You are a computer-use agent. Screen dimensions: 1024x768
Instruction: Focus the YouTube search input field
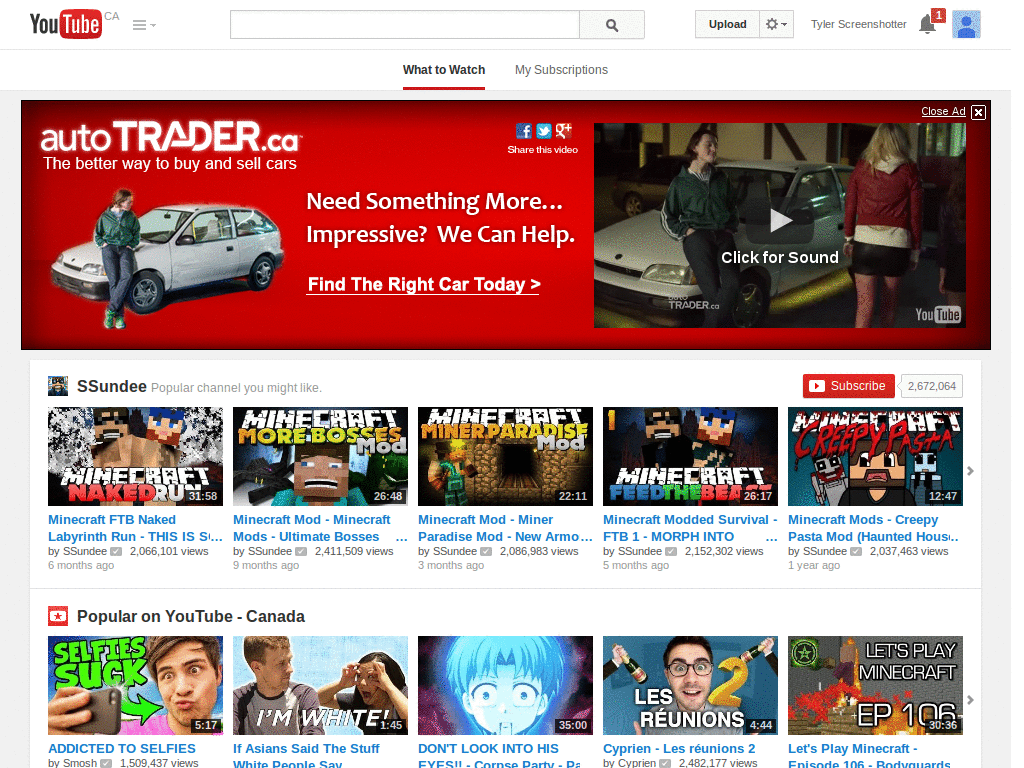pos(405,25)
